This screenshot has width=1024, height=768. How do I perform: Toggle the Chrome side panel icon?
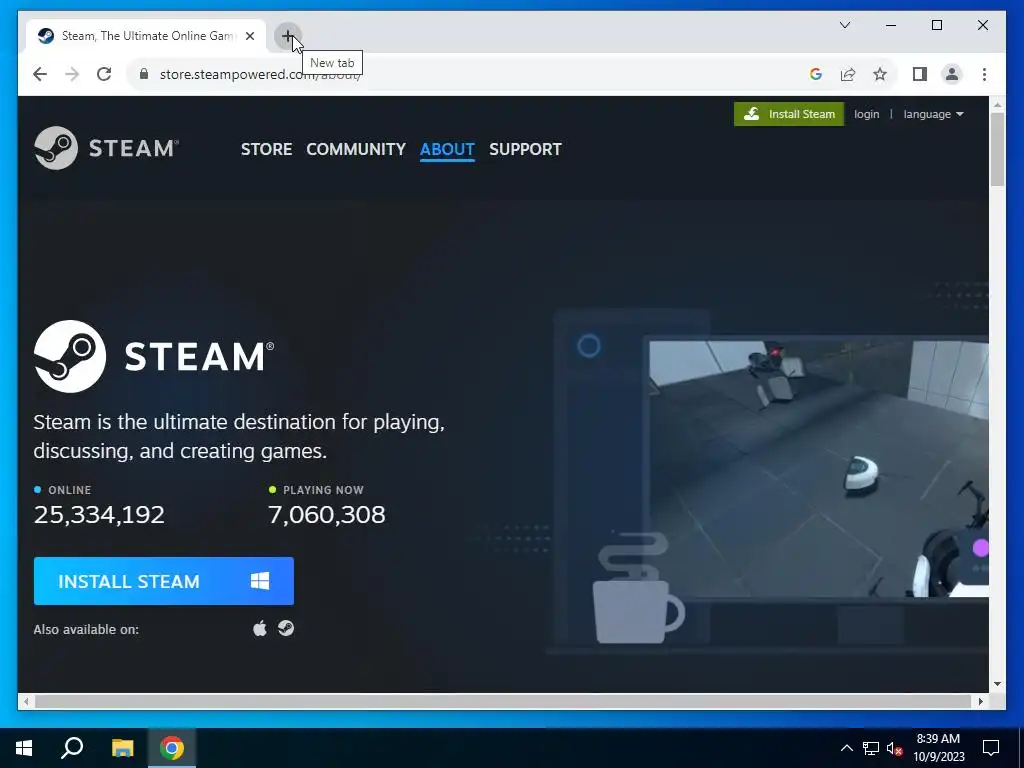pos(920,74)
